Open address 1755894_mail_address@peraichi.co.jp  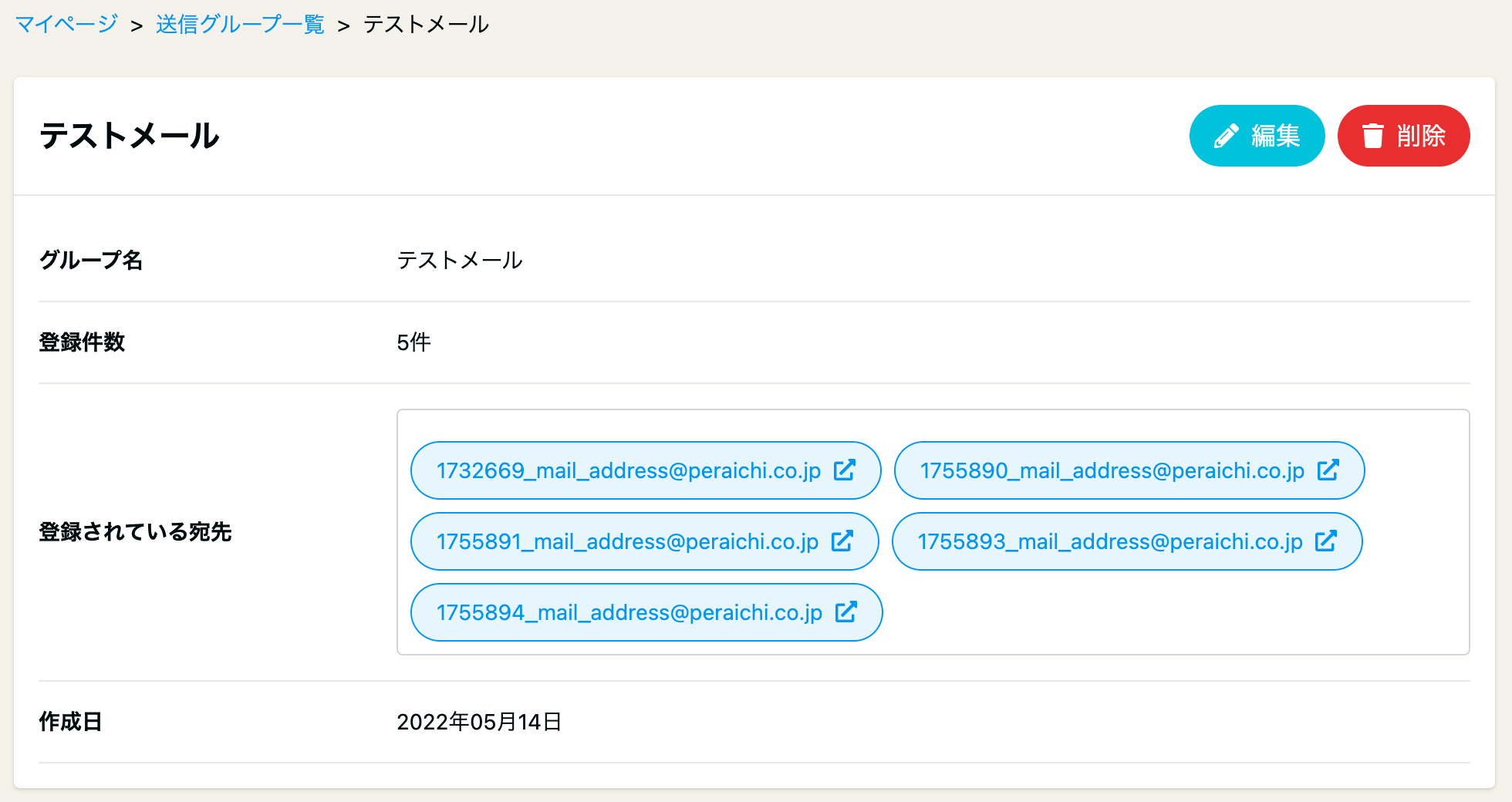pyautogui.click(x=646, y=612)
